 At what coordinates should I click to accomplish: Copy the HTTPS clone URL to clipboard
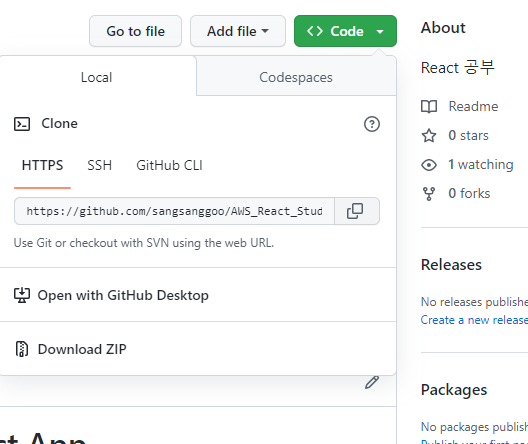pos(357,211)
